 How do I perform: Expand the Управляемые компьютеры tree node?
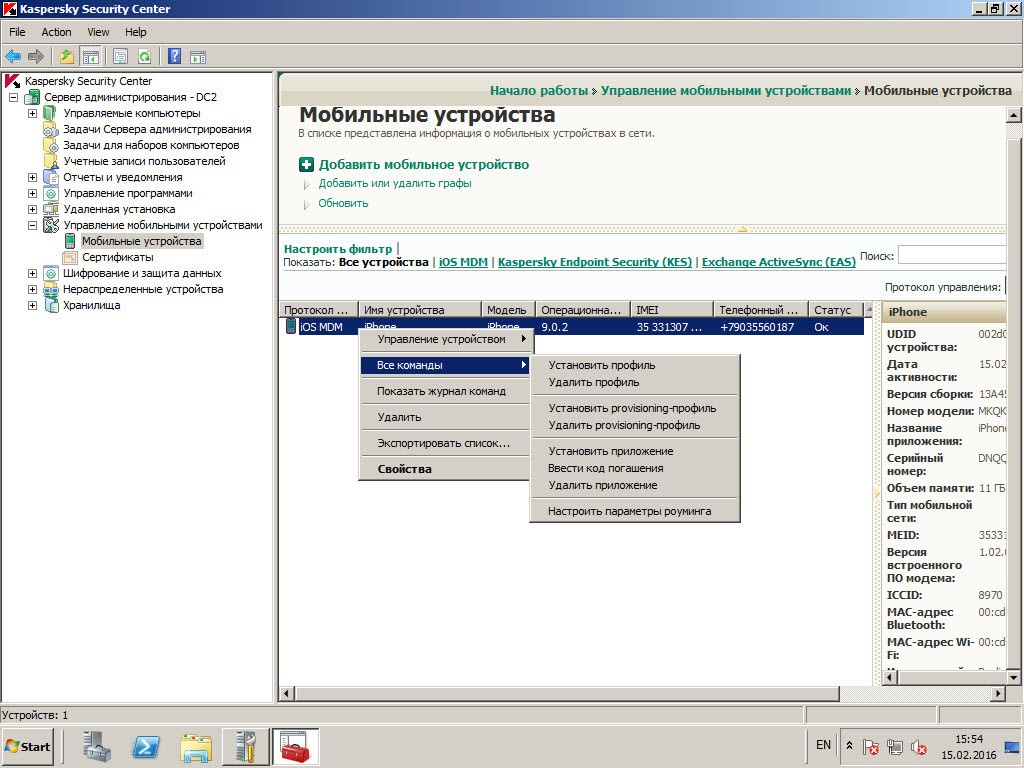coord(32,114)
